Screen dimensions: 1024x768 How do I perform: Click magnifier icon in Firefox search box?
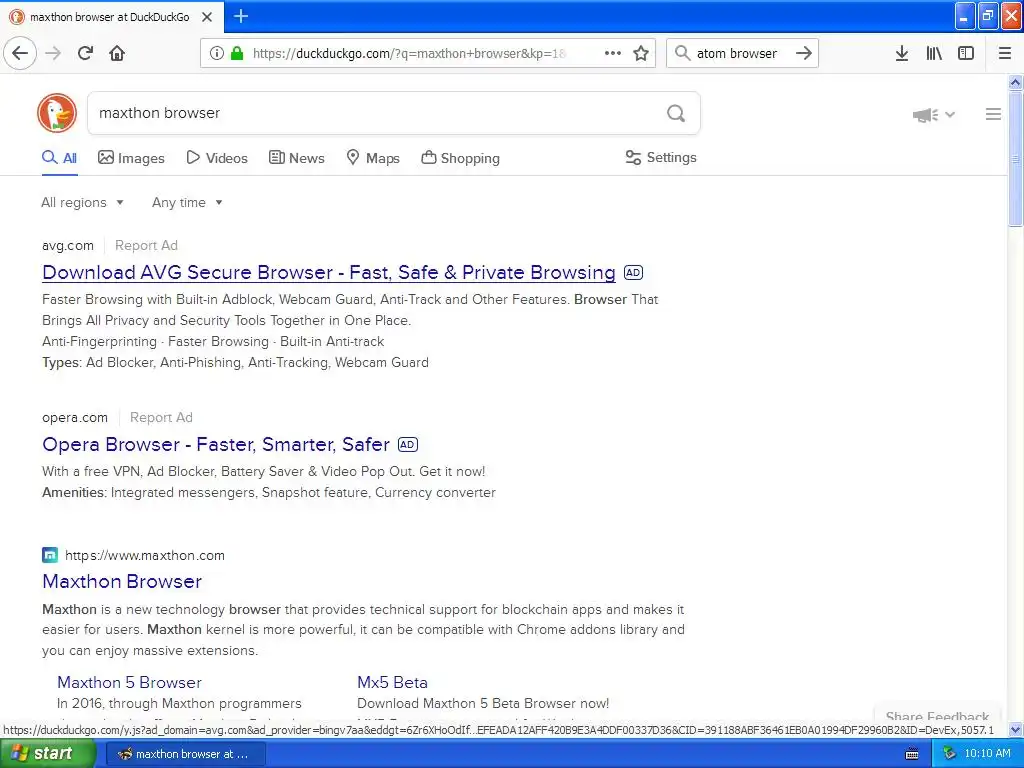(x=682, y=53)
